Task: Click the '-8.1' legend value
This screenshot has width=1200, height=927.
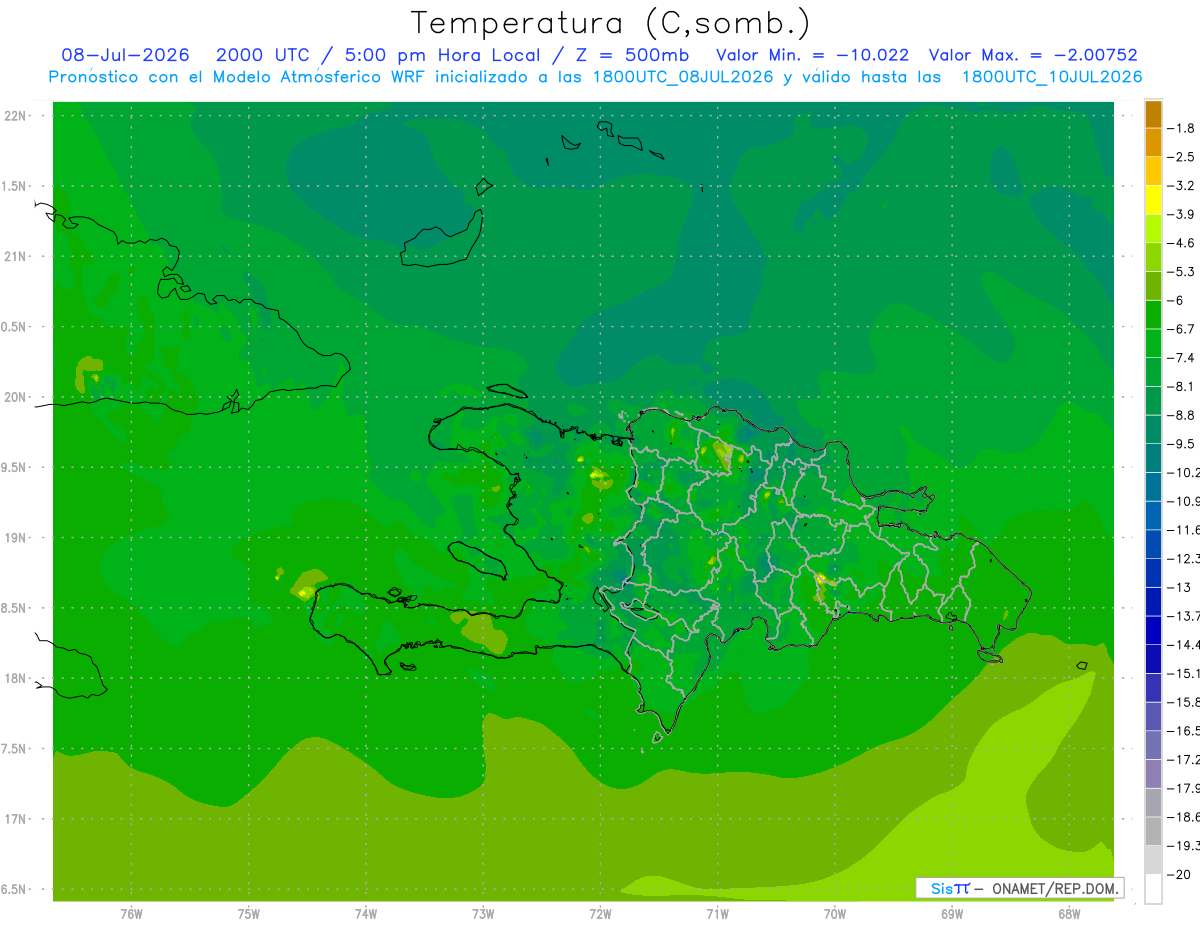Action: pos(1183,386)
